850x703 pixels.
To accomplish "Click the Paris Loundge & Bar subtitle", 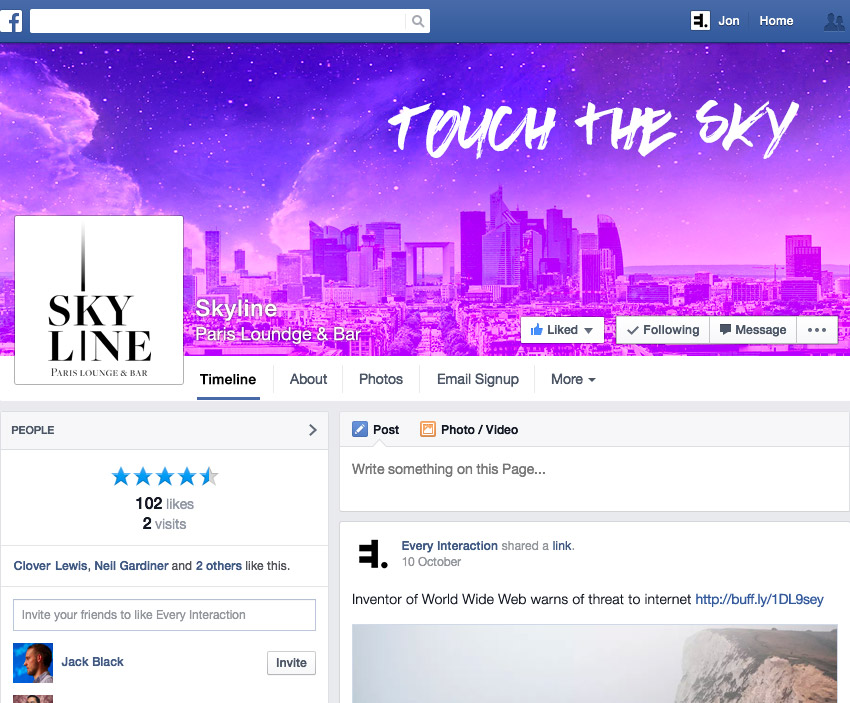I will pyautogui.click(x=278, y=334).
